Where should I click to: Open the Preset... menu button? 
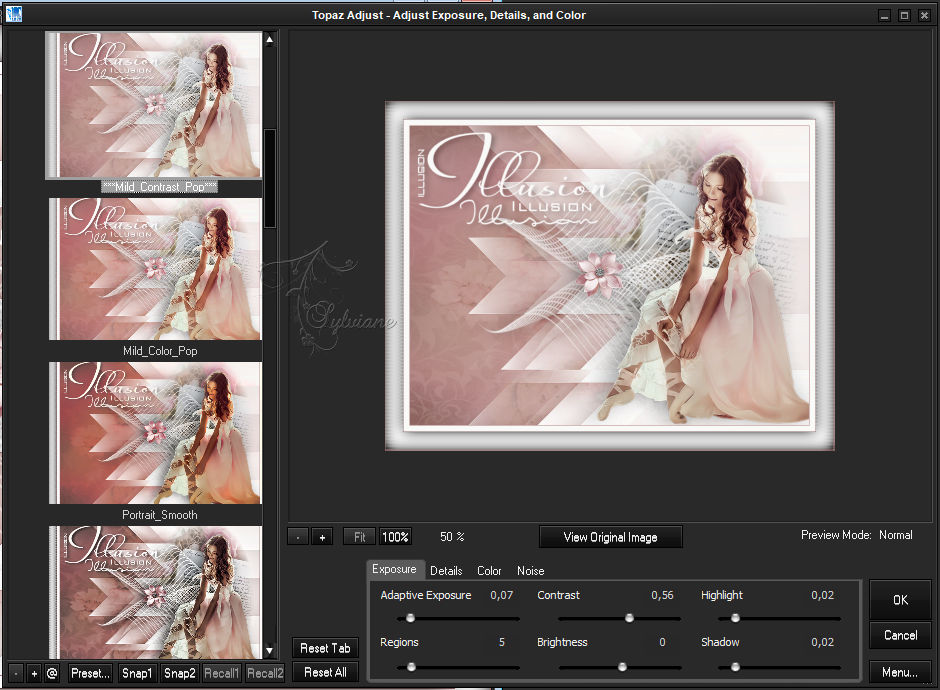click(x=90, y=673)
